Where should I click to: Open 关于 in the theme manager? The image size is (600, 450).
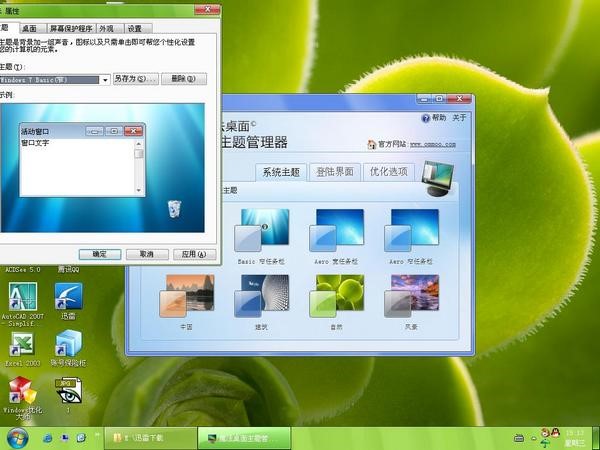click(x=459, y=117)
